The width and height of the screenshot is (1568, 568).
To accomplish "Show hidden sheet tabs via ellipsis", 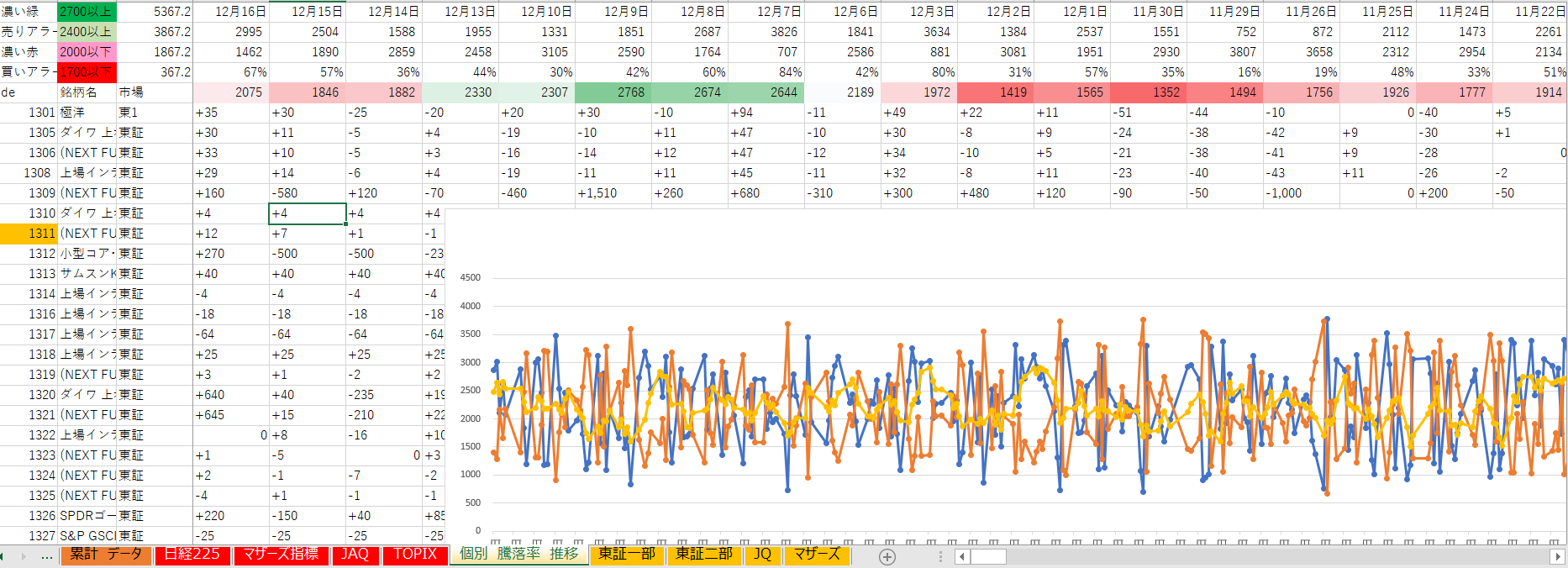I will coord(46,556).
